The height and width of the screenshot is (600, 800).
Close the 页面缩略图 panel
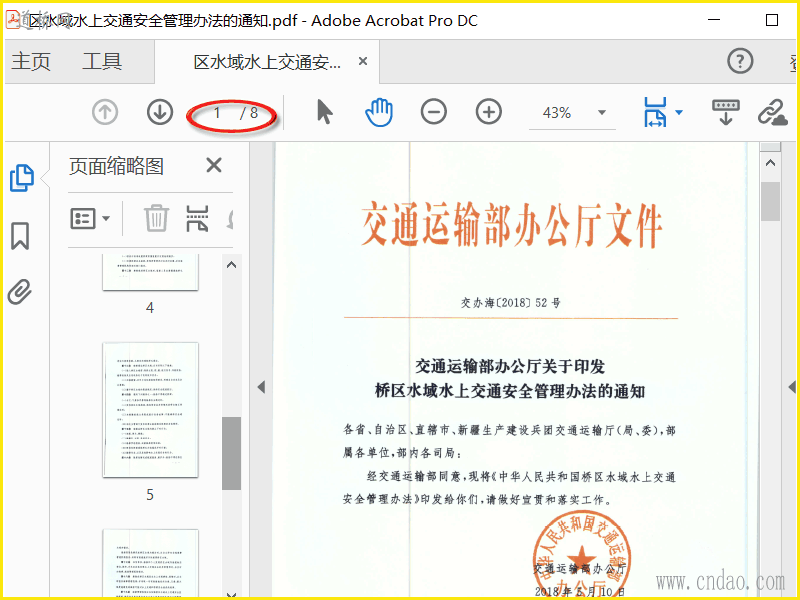click(x=214, y=165)
